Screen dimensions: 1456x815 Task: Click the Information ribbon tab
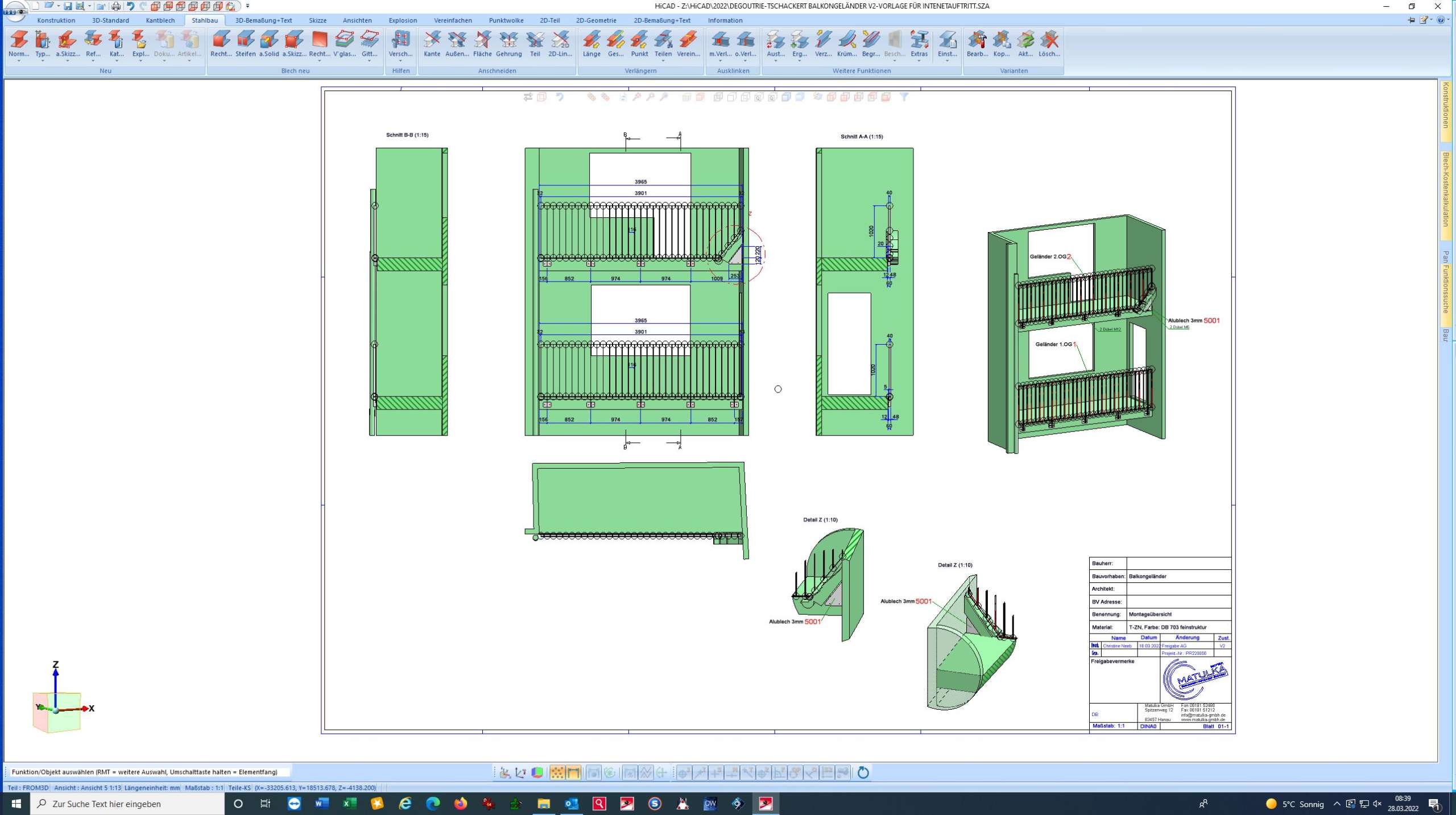point(725,20)
